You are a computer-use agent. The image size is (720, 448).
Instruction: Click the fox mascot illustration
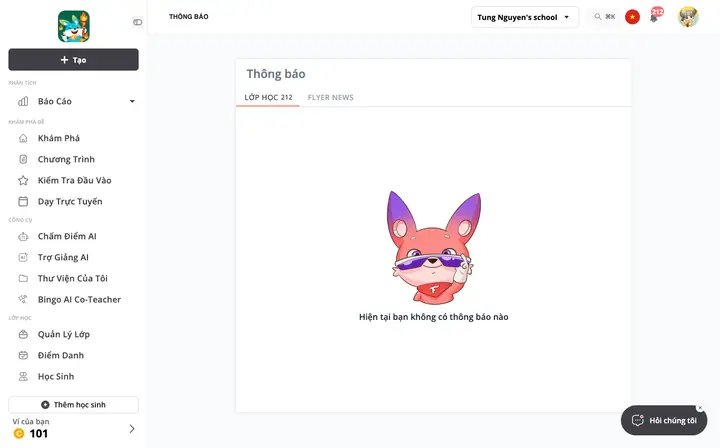tap(433, 247)
